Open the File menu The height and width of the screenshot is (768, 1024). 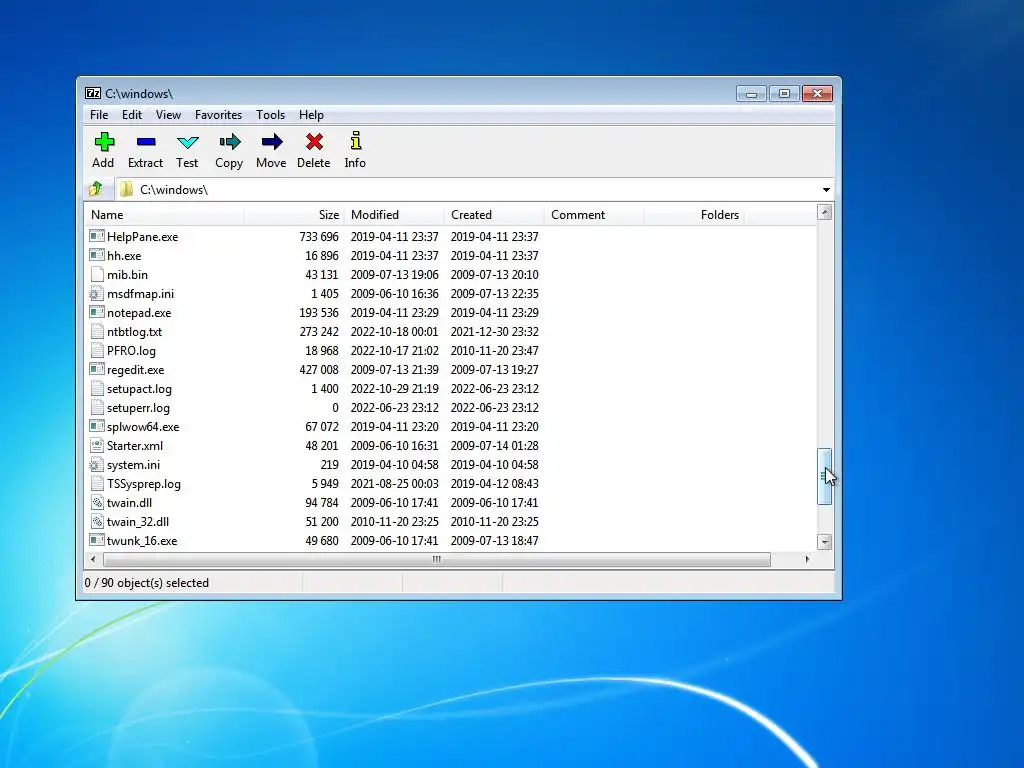(99, 115)
